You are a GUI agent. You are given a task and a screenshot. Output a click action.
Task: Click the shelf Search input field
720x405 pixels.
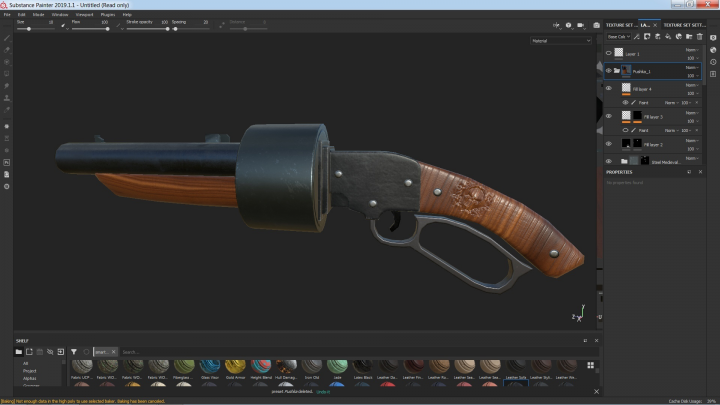(x=358, y=352)
